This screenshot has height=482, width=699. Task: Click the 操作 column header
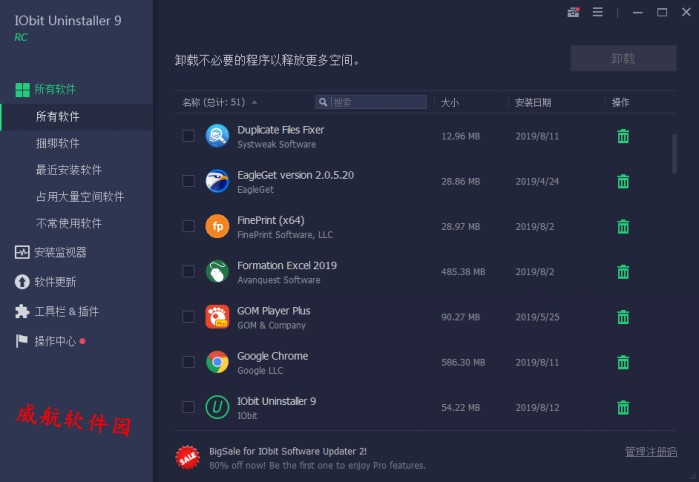pyautogui.click(x=621, y=103)
